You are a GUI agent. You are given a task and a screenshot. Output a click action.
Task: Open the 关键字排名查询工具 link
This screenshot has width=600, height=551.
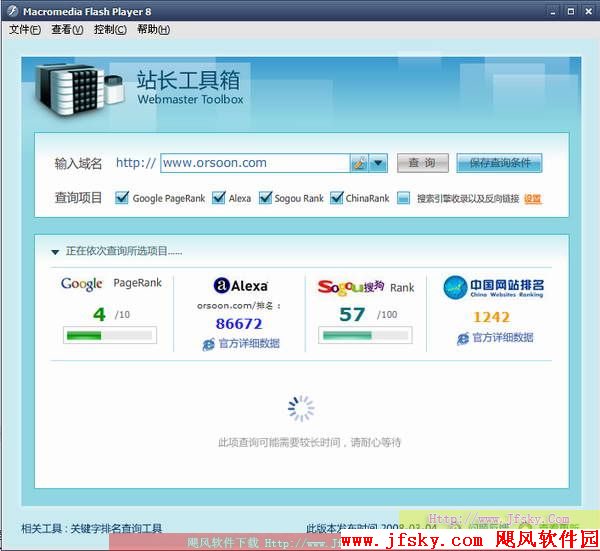coord(116,529)
